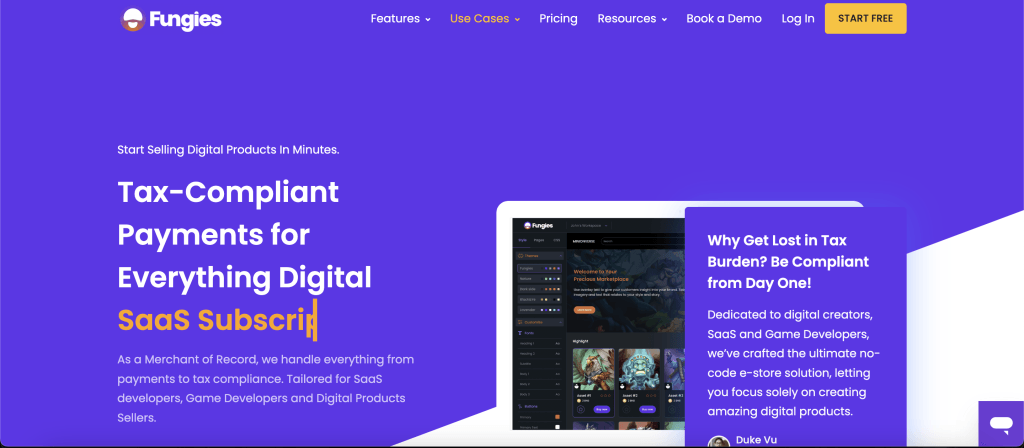Screen dimensions: 1024x448
Task: Click the star rating on Asset #2 card
Action: (651, 396)
